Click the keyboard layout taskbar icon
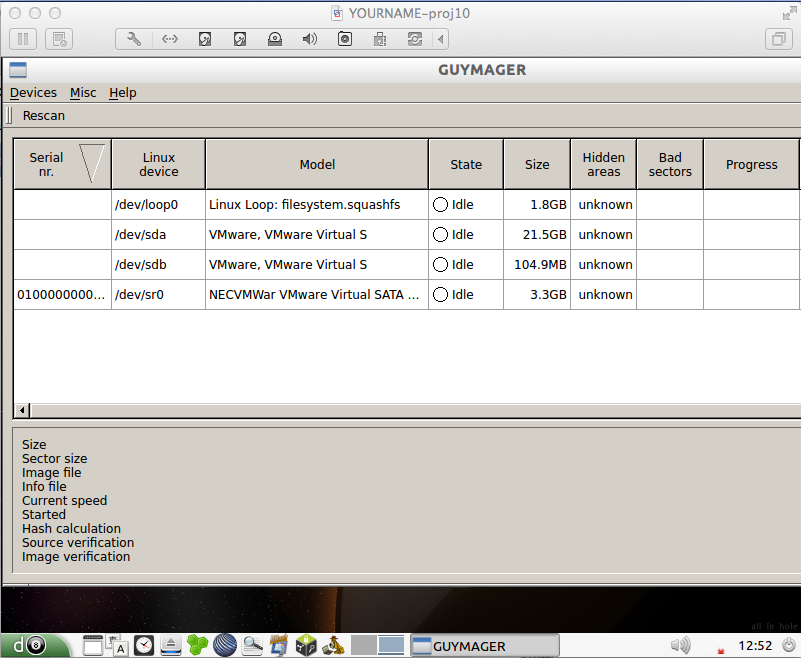Screen dimensions: 801x658 pyautogui.click(x=116, y=646)
